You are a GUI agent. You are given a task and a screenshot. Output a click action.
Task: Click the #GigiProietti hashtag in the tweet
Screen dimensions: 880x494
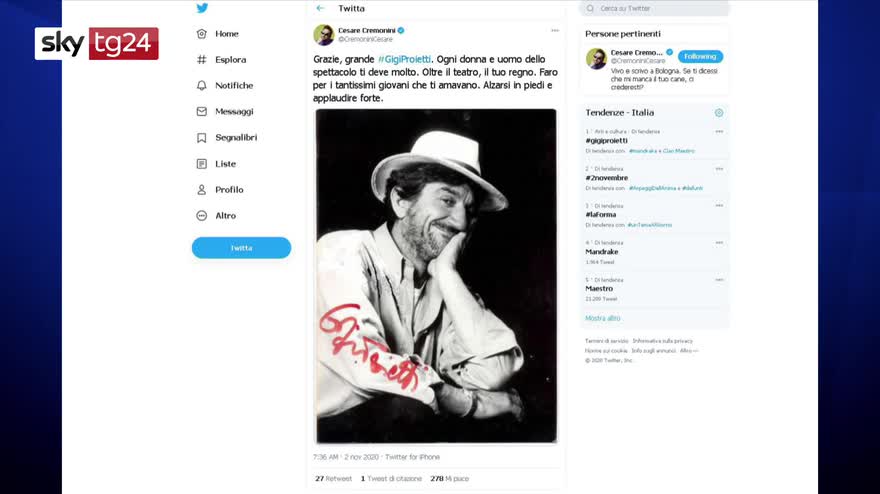tap(404, 60)
